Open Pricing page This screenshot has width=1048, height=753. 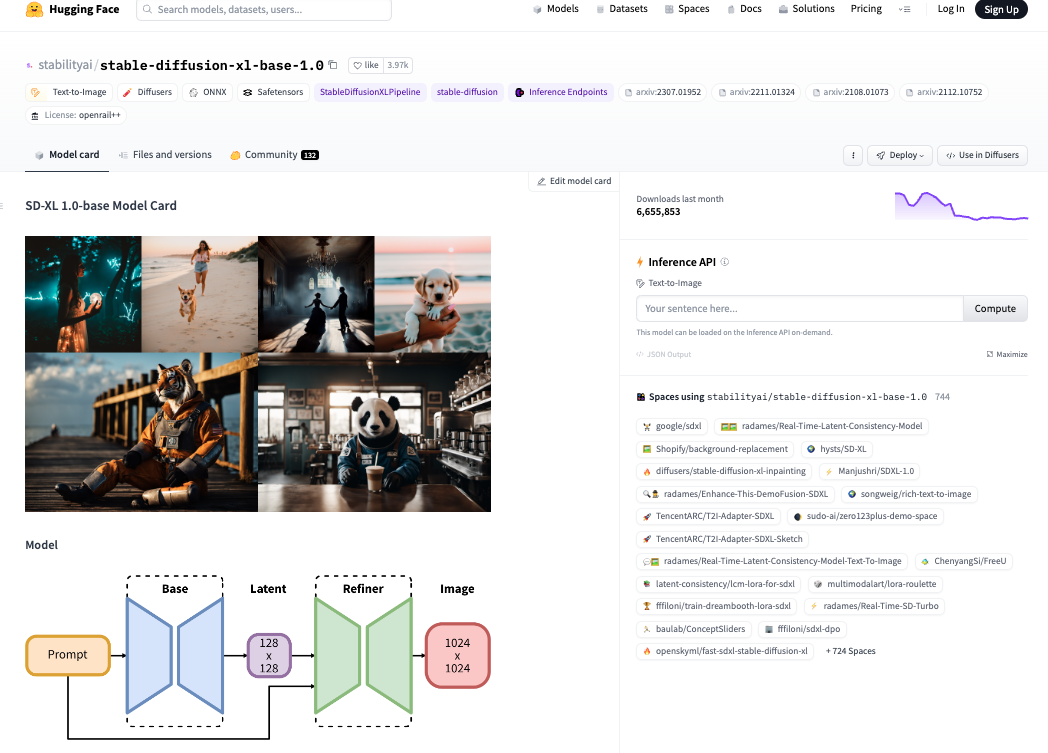tap(866, 9)
